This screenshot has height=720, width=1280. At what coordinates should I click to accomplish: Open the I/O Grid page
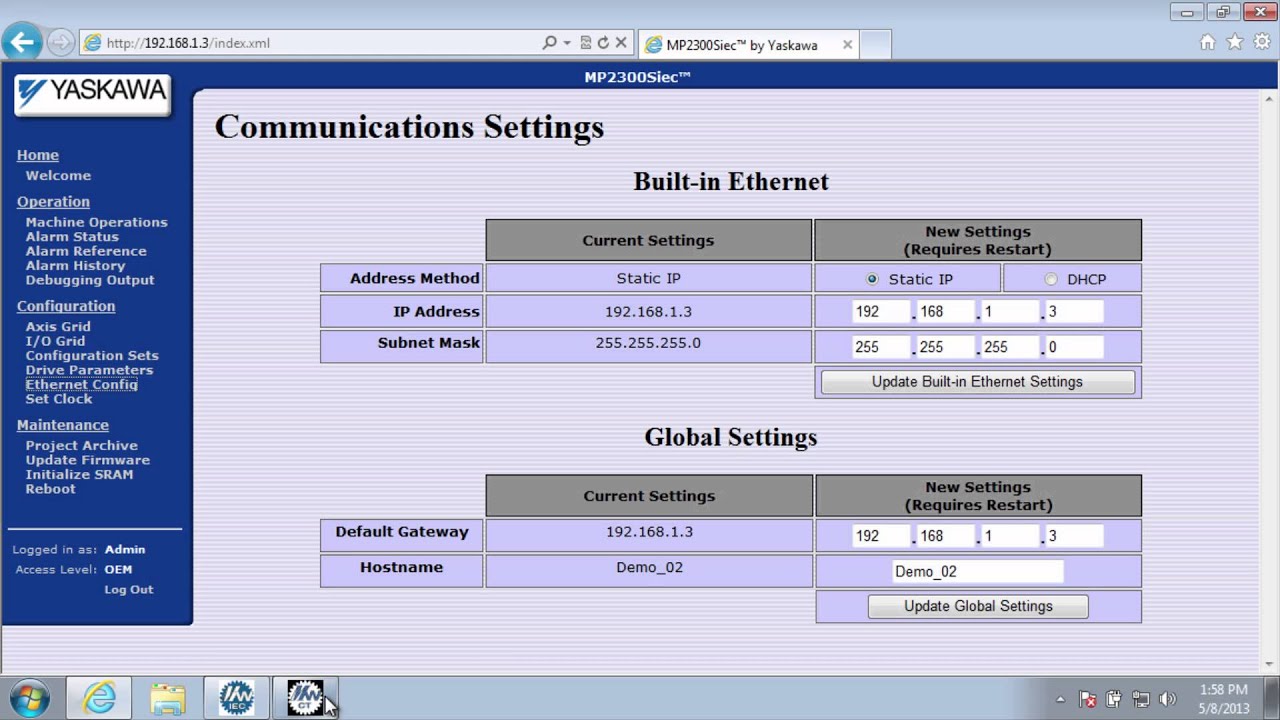point(55,341)
